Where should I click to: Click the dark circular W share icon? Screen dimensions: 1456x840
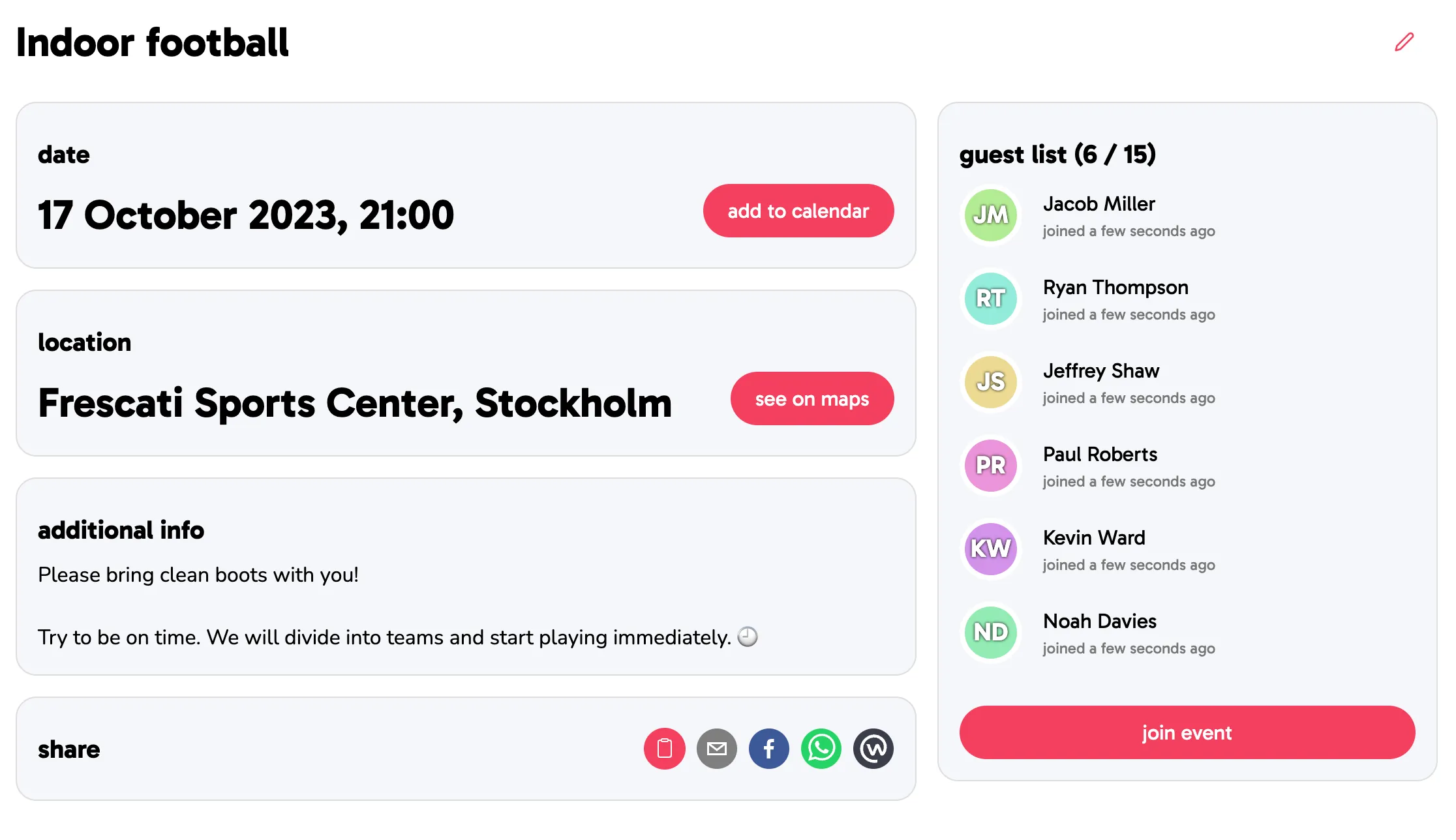coord(873,749)
